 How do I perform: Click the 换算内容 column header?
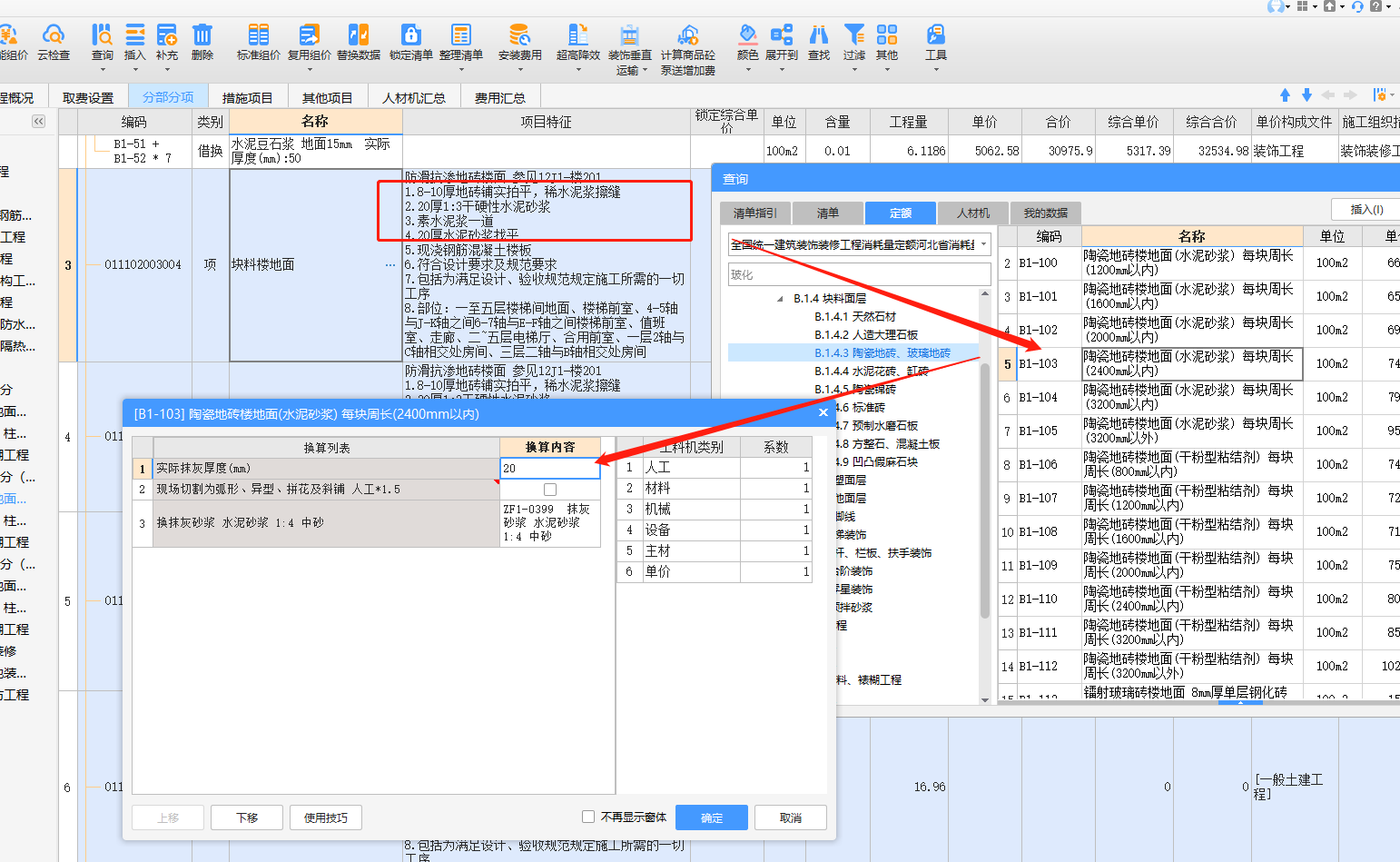coord(550,447)
